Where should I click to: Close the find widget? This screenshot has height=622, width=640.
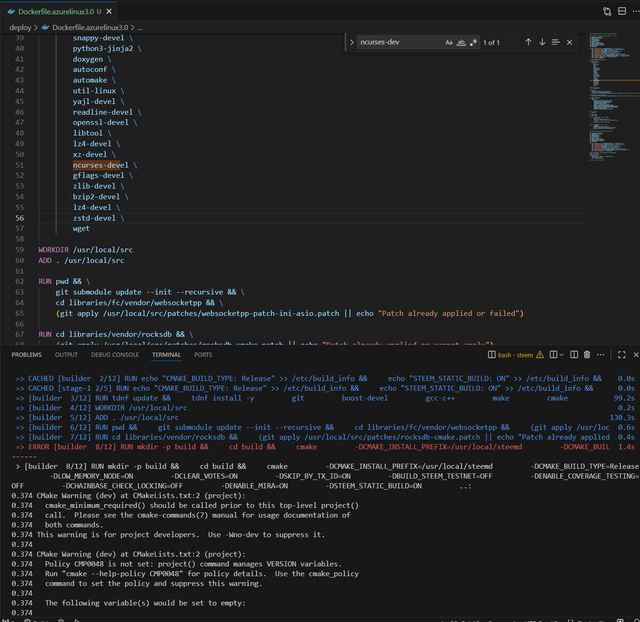569,42
